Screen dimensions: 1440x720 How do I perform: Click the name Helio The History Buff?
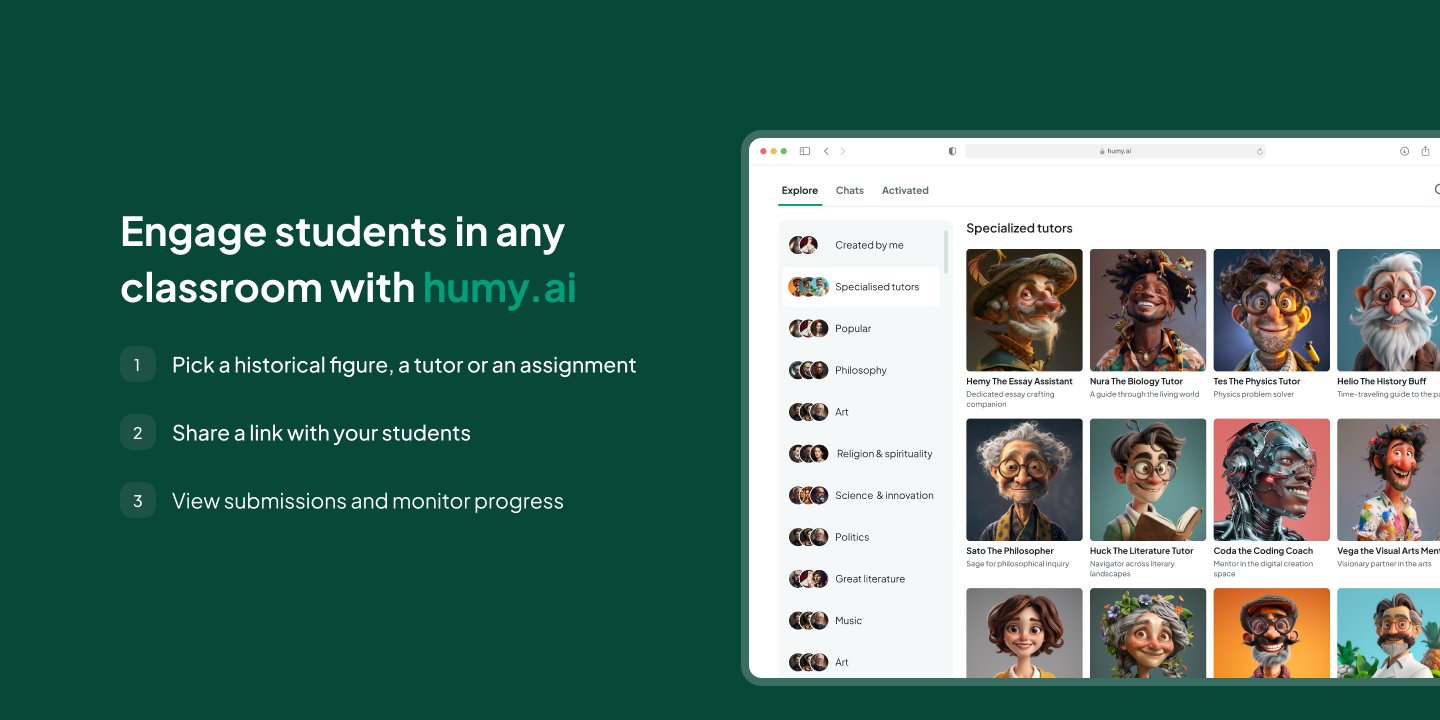pos(1382,381)
